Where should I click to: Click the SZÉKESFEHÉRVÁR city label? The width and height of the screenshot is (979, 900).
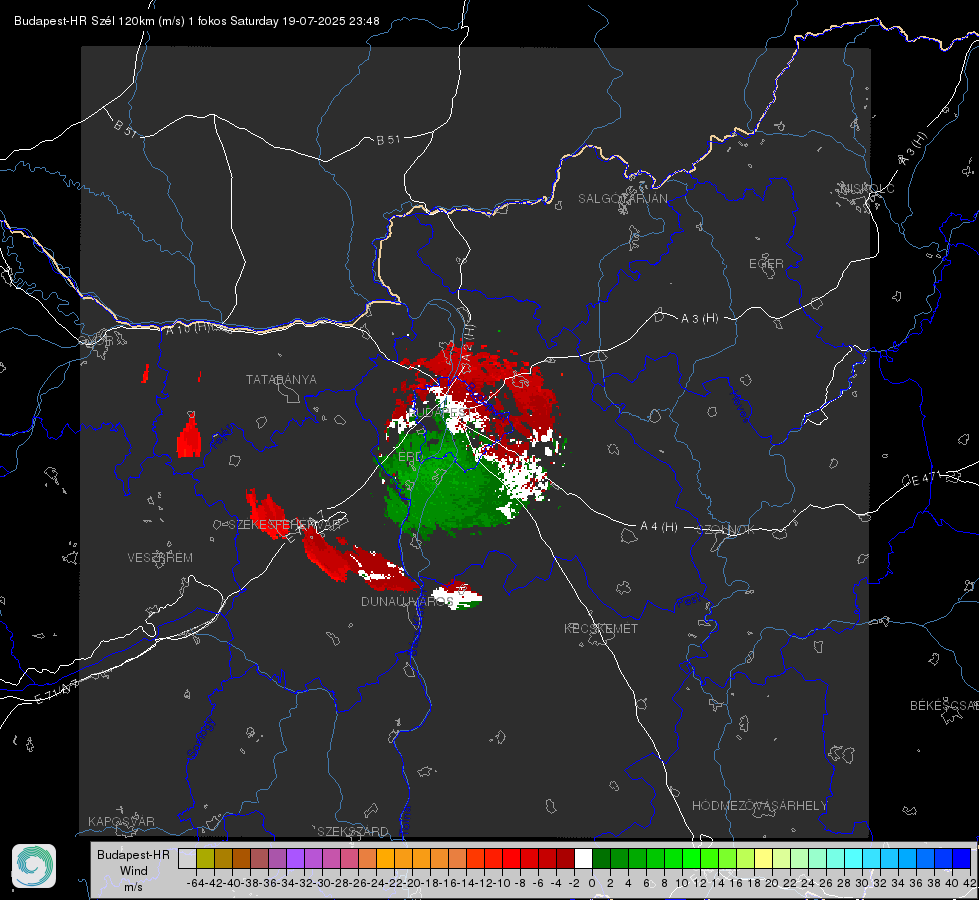point(284,524)
